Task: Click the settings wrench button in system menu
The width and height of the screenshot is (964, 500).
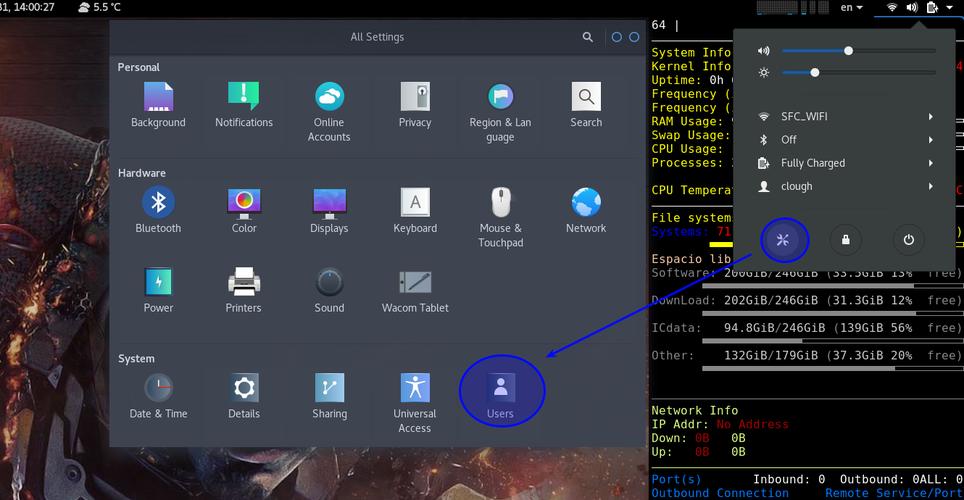Action: click(783, 240)
